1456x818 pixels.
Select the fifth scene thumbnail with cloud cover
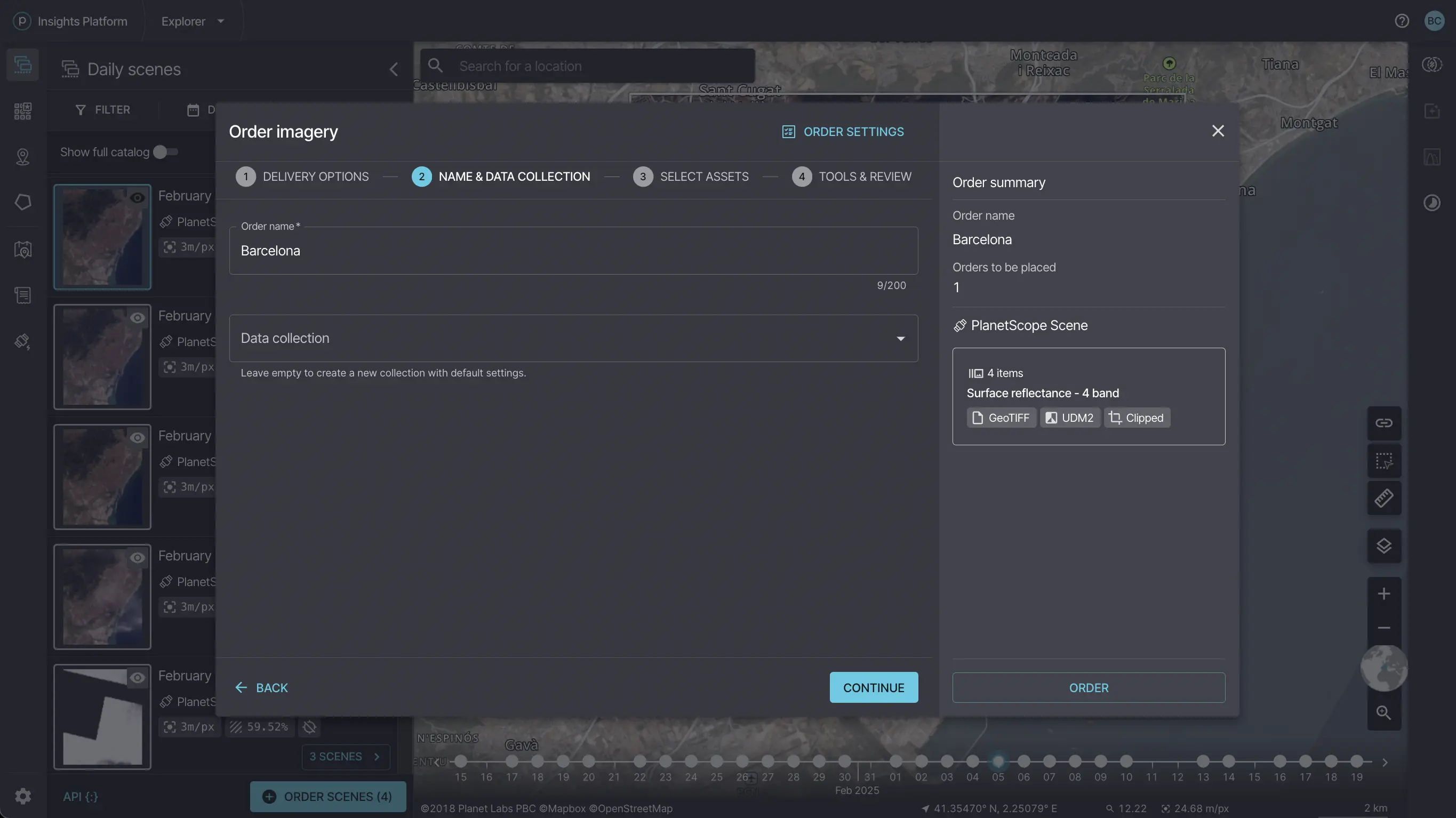pos(102,717)
